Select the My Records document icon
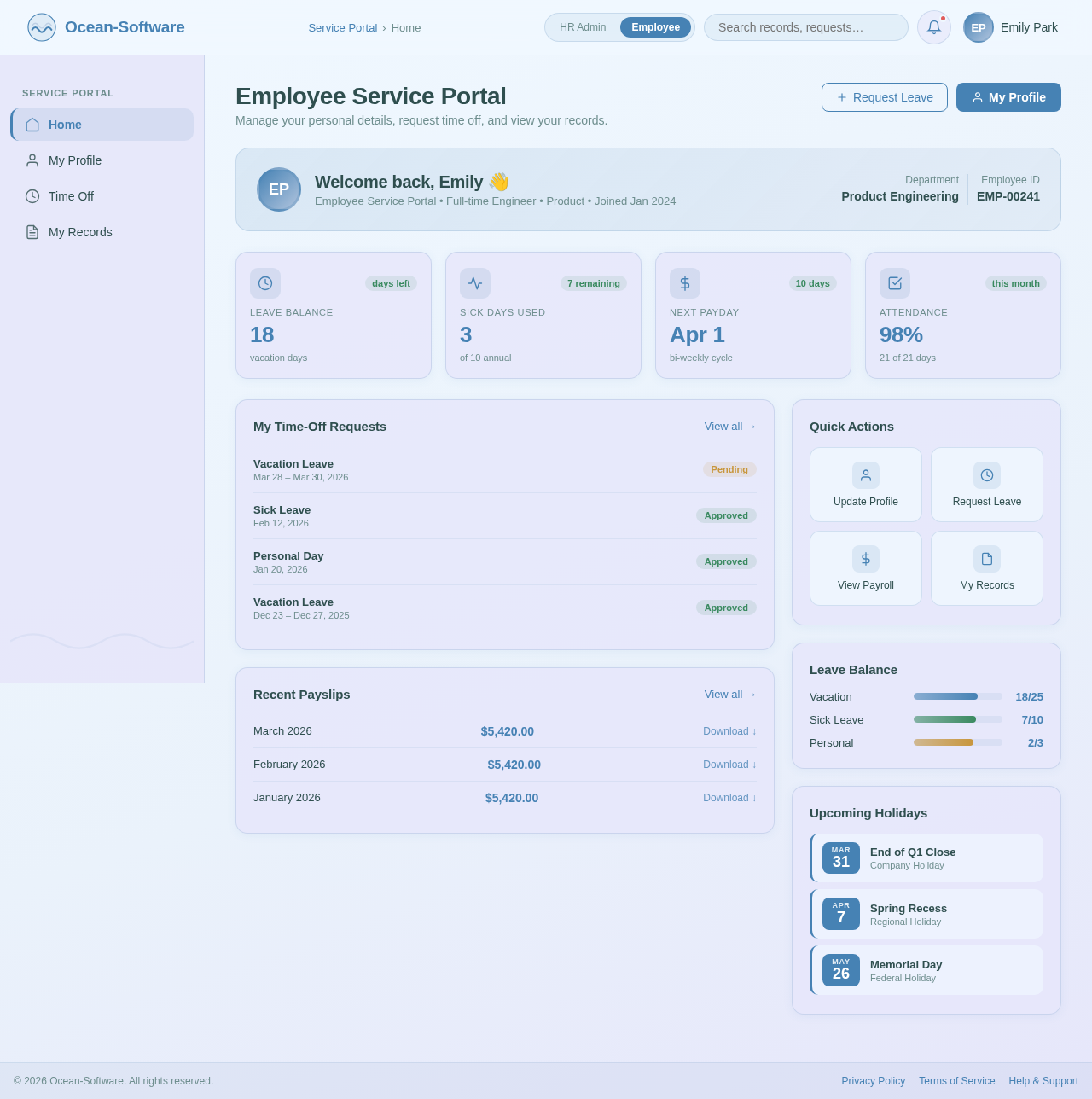 (32, 232)
